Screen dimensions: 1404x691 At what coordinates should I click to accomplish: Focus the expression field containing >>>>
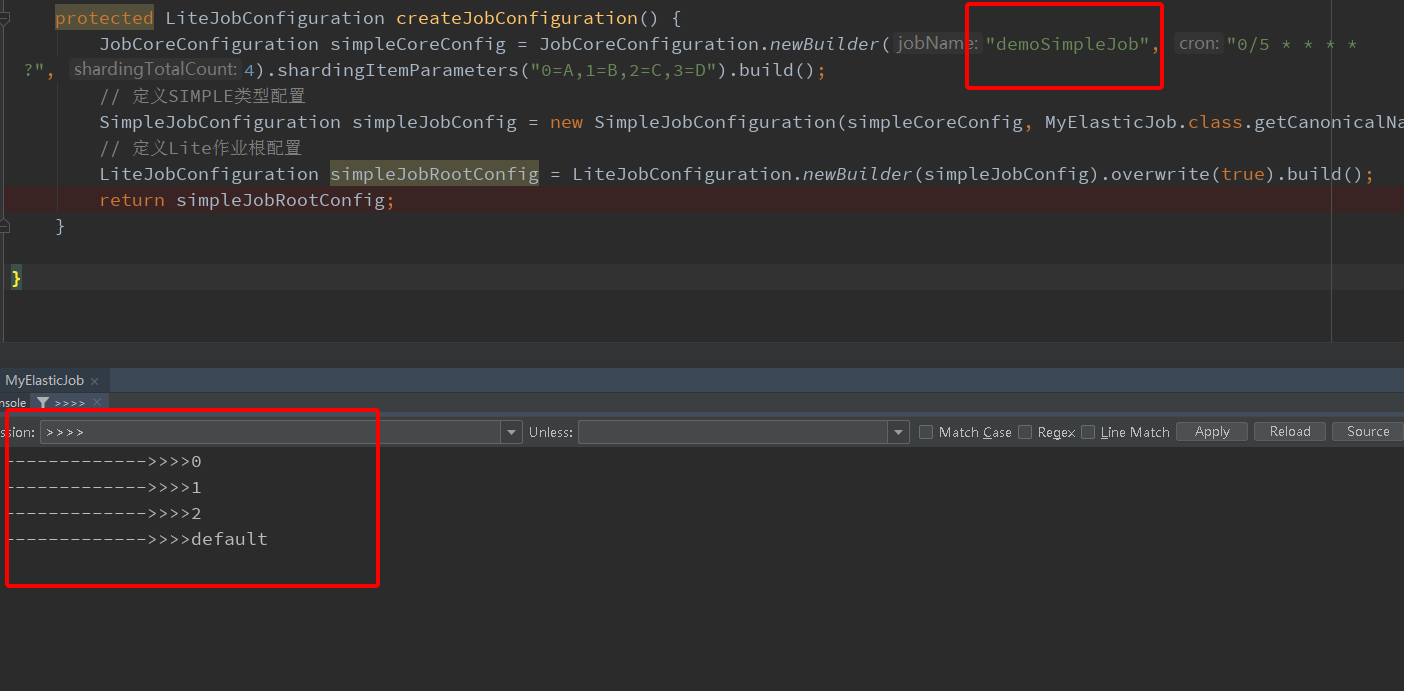pyautogui.click(x=270, y=432)
